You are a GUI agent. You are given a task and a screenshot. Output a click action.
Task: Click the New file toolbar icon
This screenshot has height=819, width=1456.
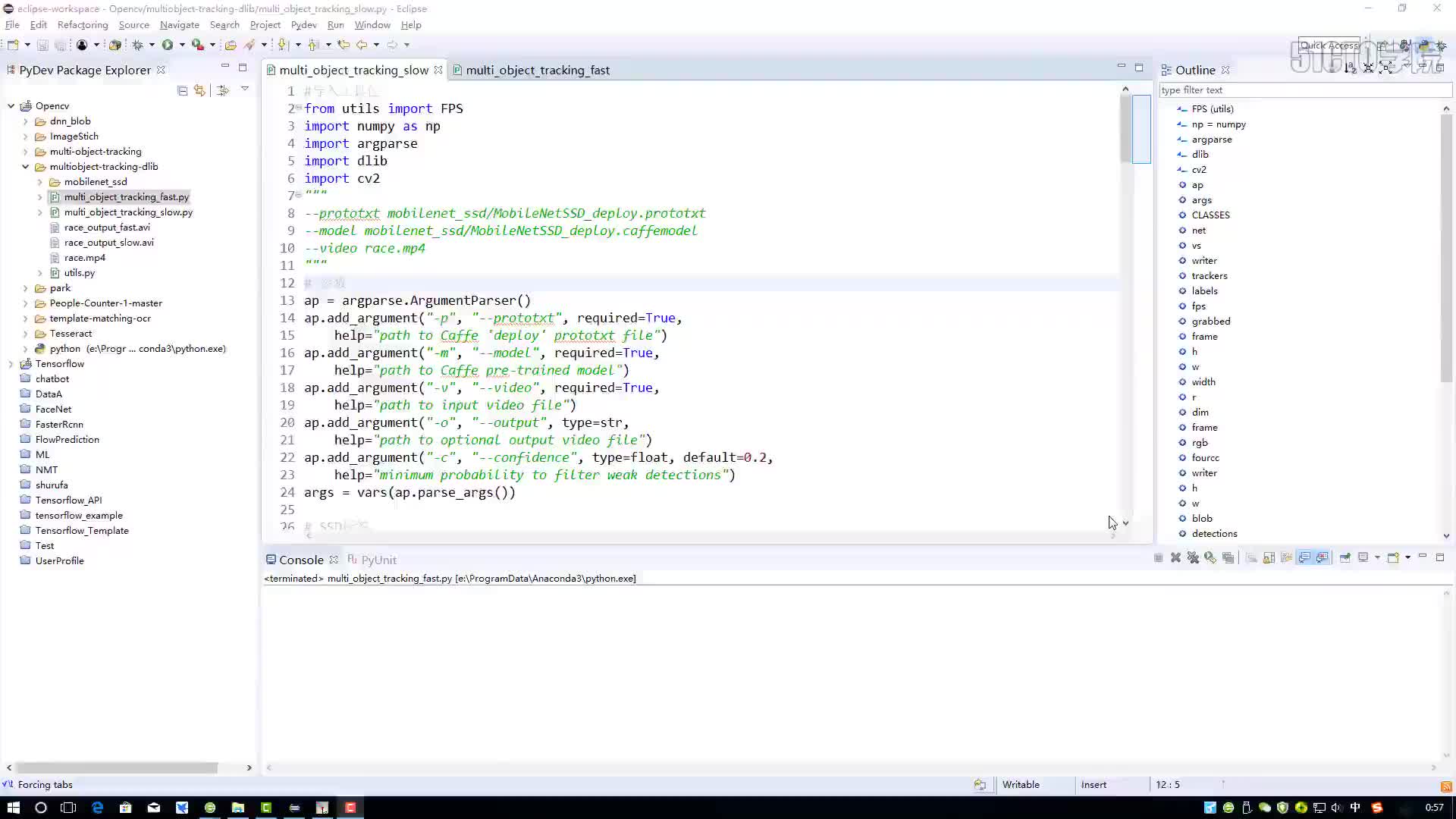pyautogui.click(x=13, y=45)
